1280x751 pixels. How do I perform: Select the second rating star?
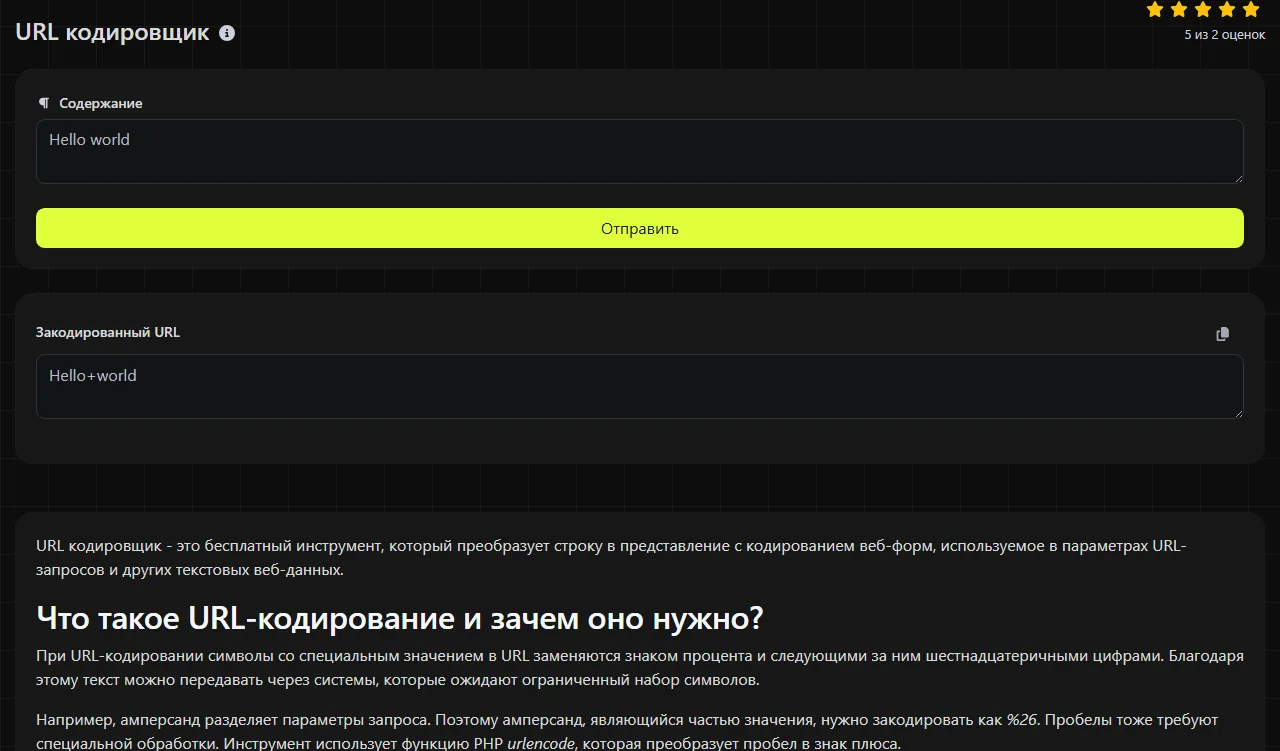click(1179, 10)
